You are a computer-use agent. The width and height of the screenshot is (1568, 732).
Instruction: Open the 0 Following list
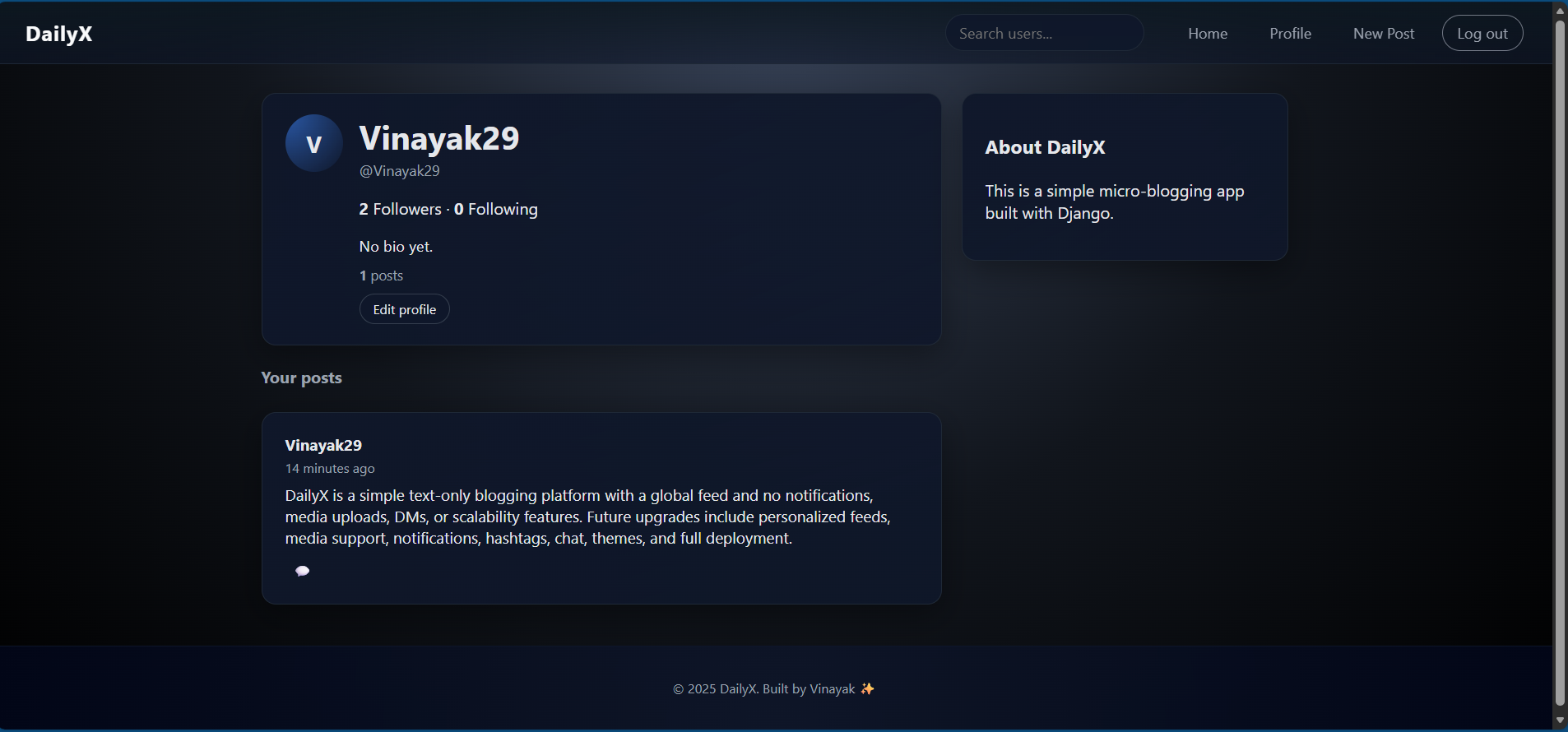496,209
